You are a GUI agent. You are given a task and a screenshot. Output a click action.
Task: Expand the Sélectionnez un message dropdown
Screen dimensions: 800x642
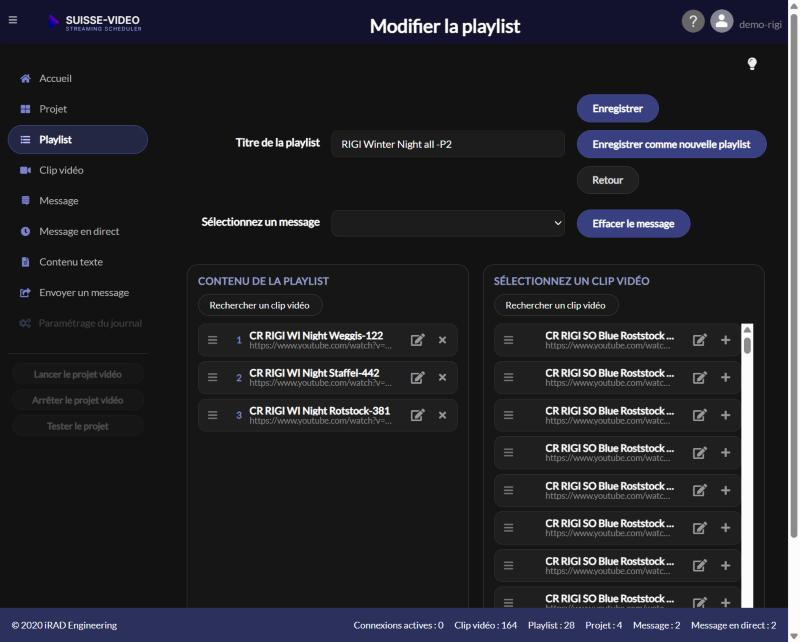click(x=448, y=224)
